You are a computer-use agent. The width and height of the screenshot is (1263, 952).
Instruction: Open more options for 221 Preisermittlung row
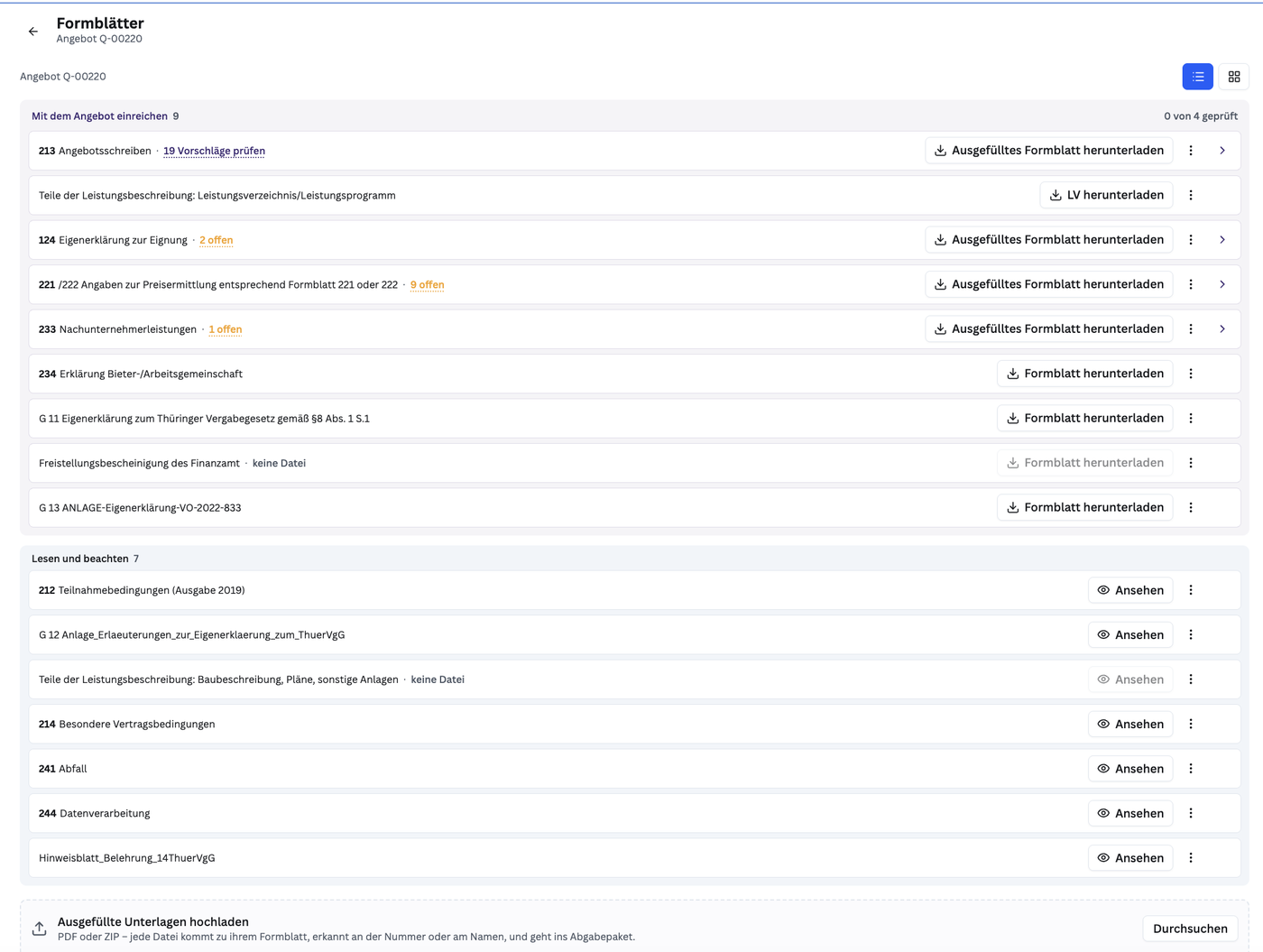(x=1191, y=284)
